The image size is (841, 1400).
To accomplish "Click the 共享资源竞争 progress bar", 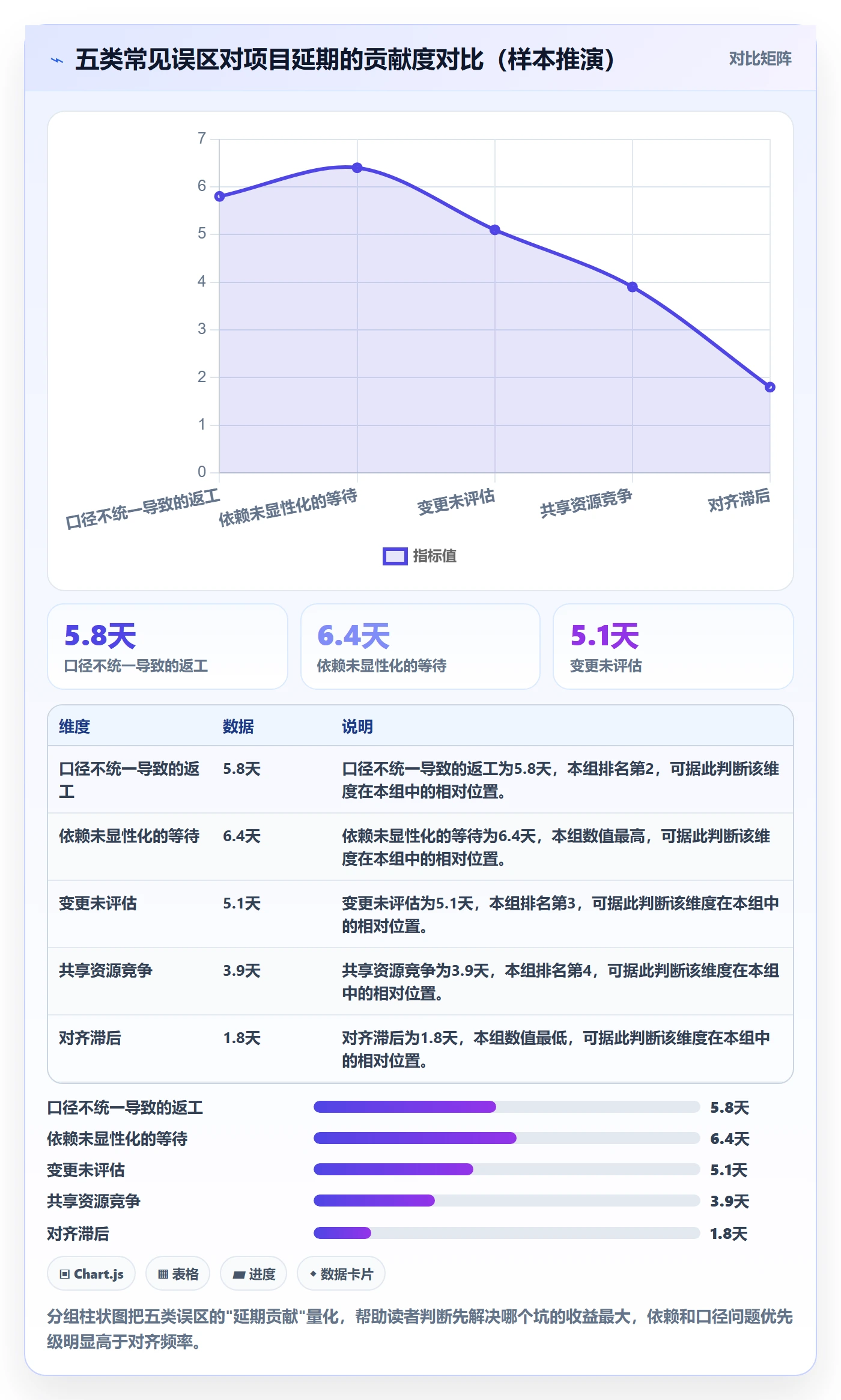I will [506, 1201].
